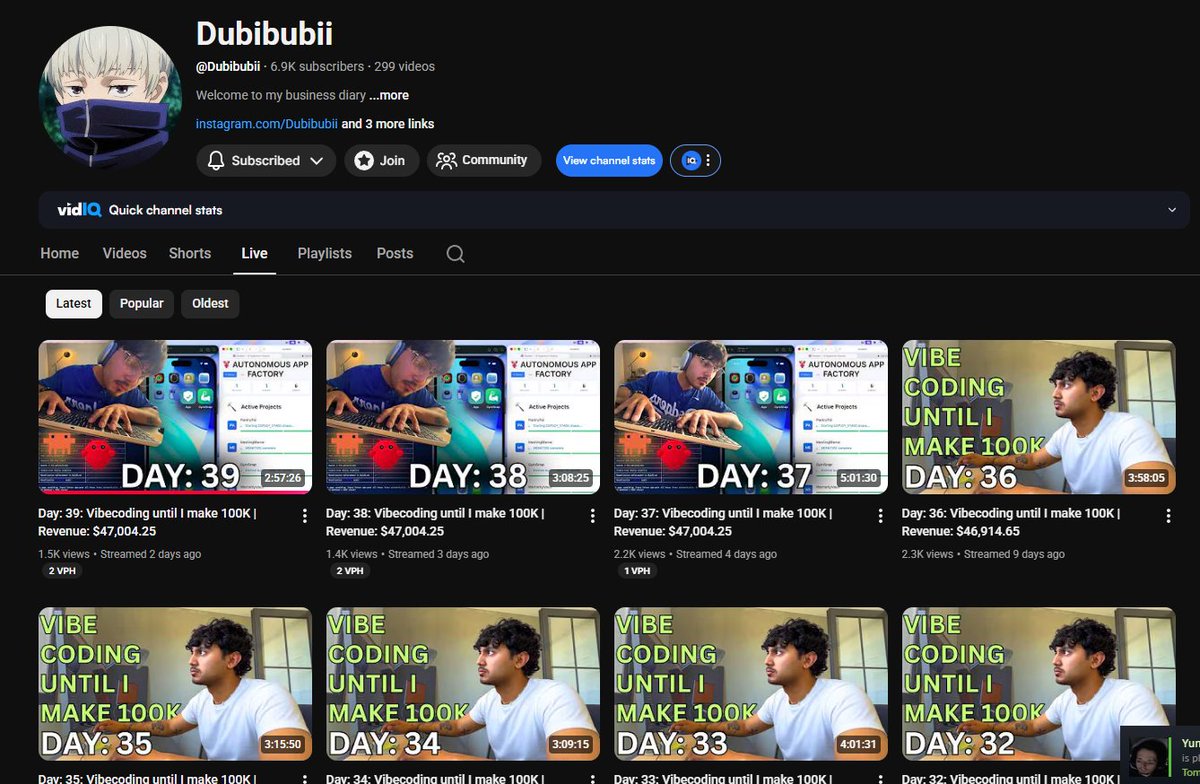
Task: Click the @Dubibubii handle text
Action: [x=228, y=66]
